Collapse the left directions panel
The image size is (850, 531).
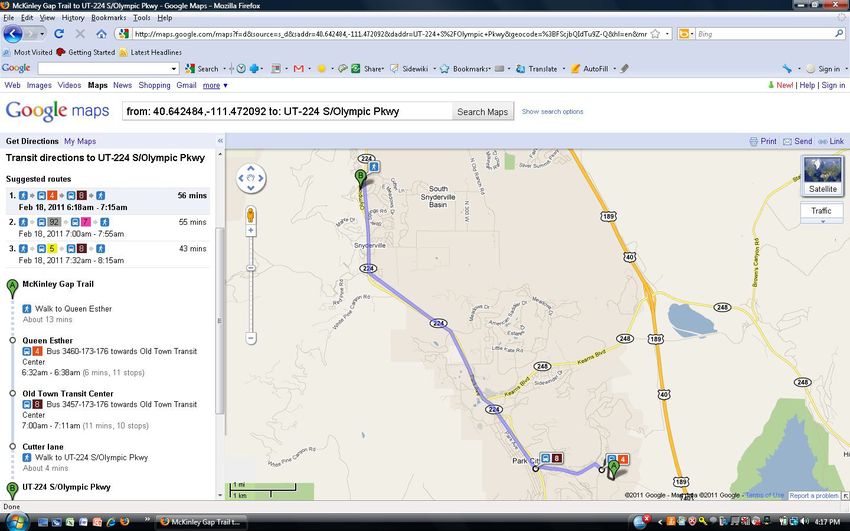[220, 141]
